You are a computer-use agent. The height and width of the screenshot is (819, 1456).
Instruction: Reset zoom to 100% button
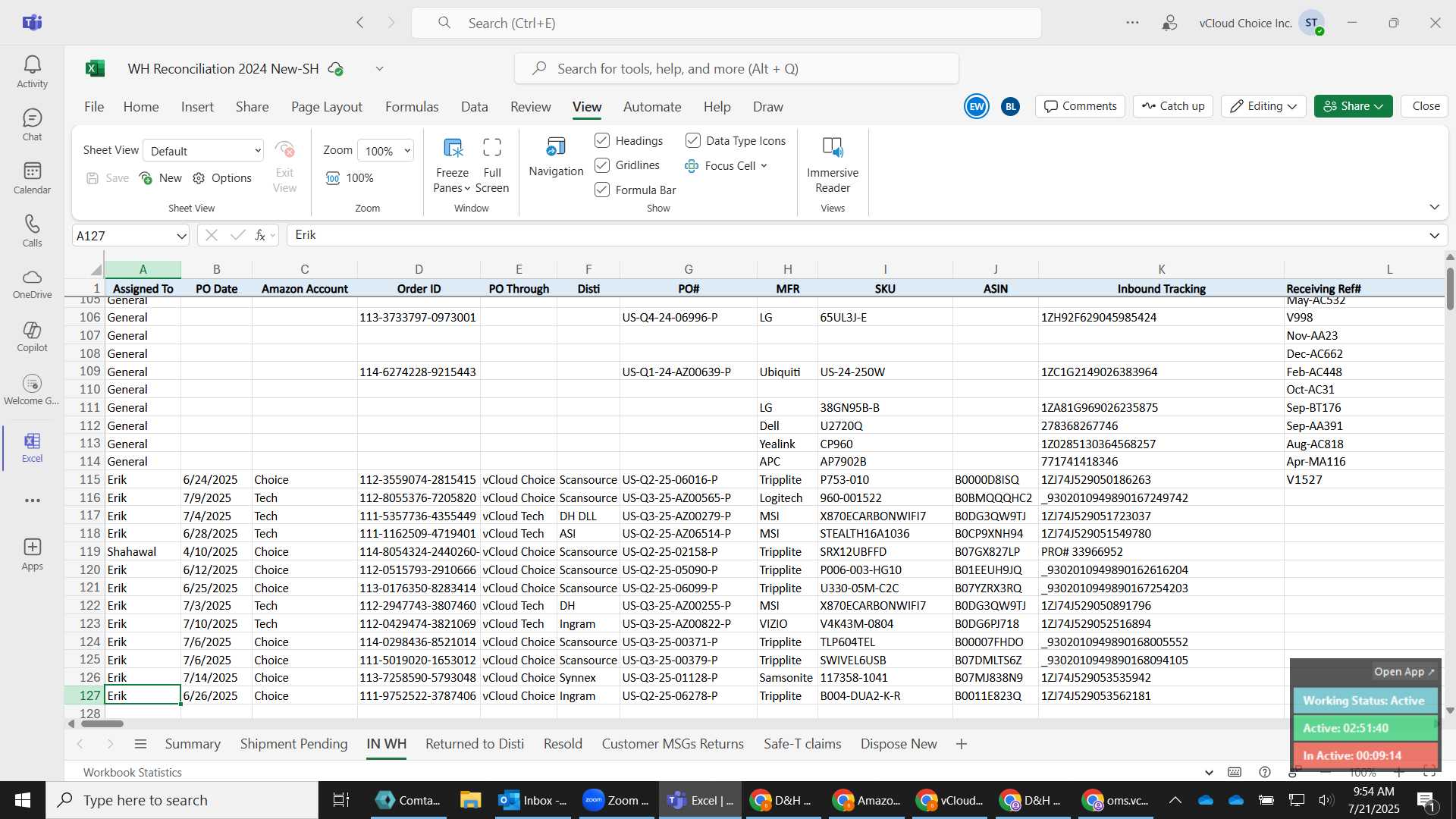point(350,178)
